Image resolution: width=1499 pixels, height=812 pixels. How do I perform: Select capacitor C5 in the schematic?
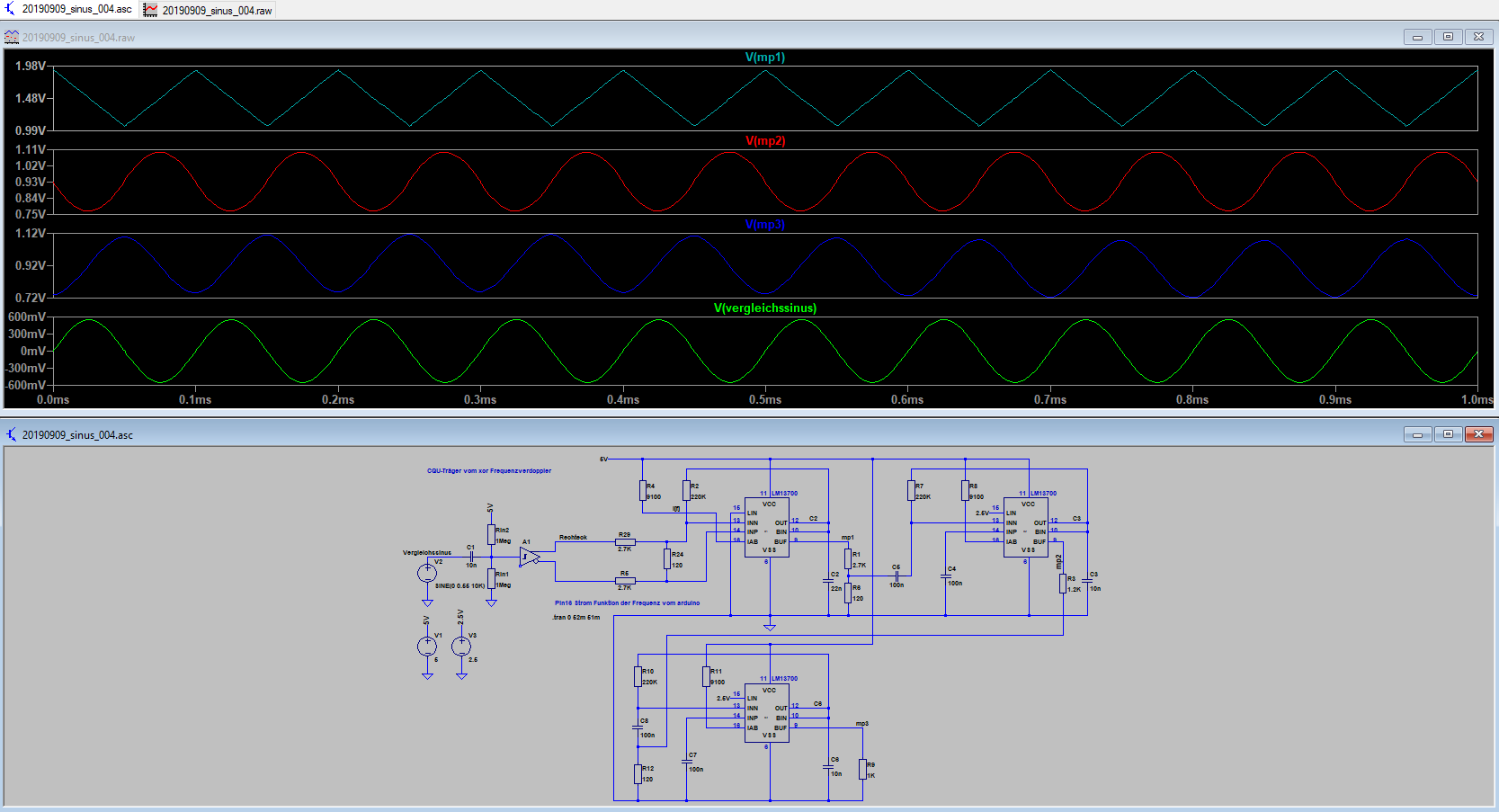(897, 576)
